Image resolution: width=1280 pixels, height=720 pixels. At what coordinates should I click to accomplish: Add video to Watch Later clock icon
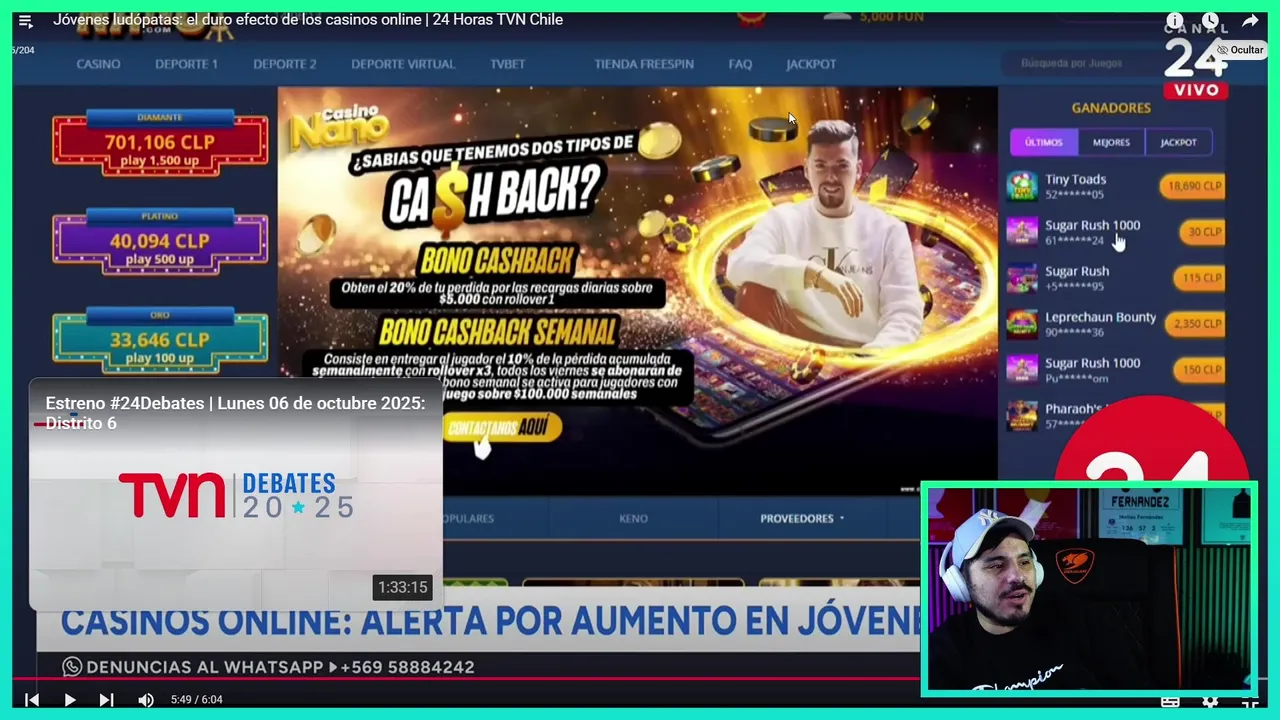point(1211,21)
